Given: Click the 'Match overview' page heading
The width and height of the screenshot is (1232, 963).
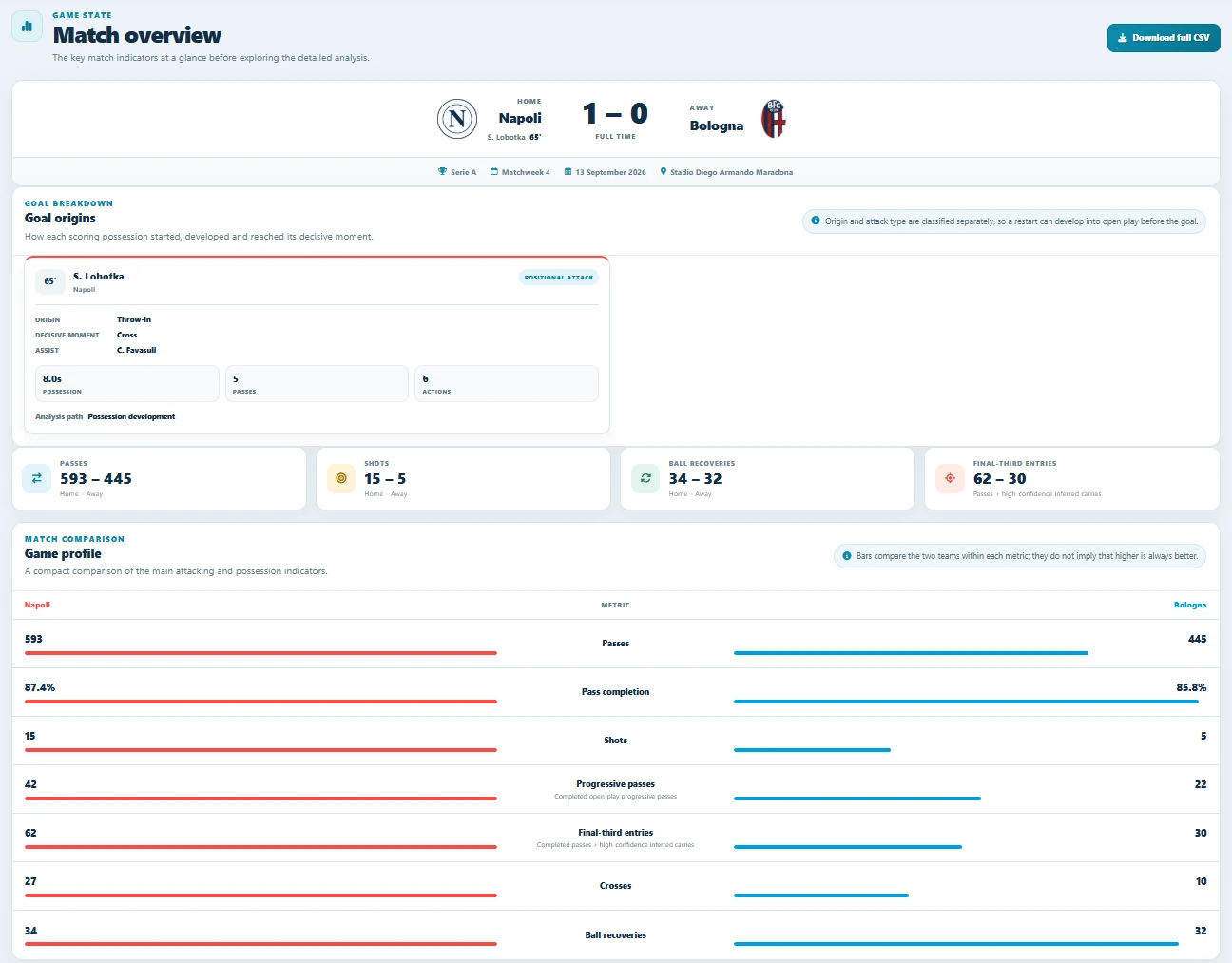Looking at the screenshot, I should pyautogui.click(x=137, y=35).
